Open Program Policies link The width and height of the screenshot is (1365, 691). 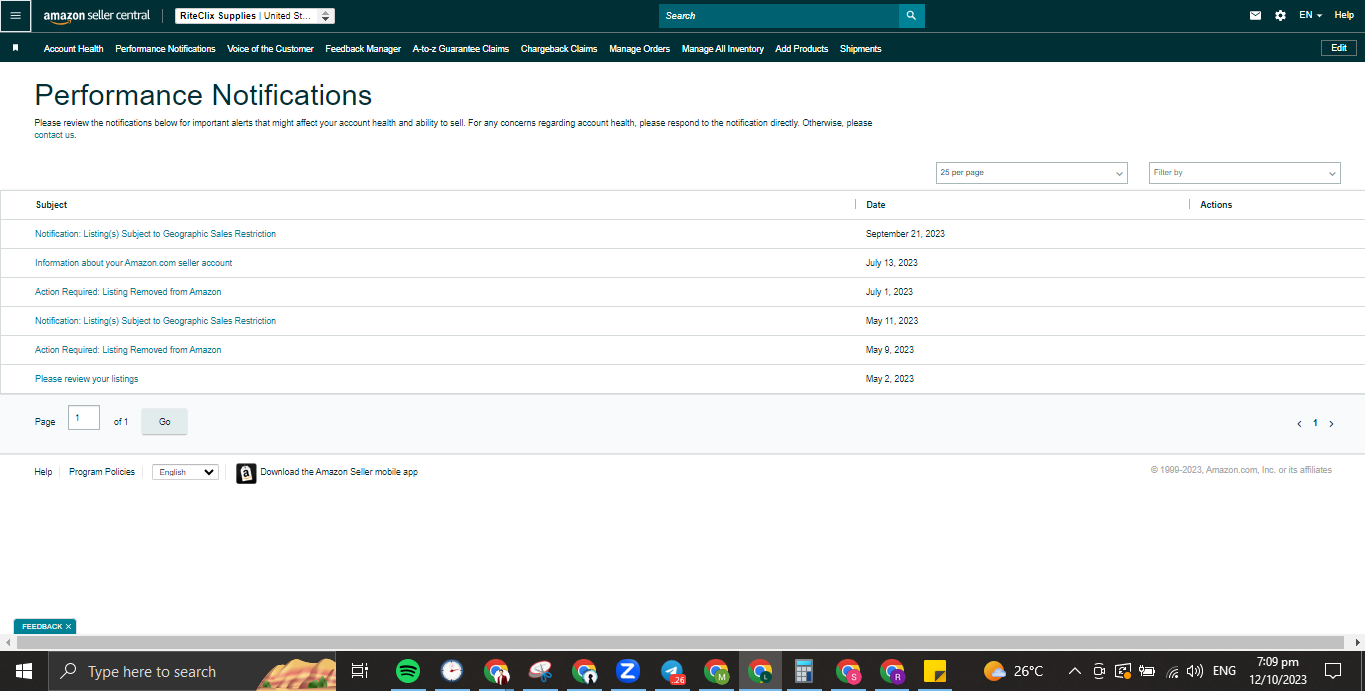pos(102,472)
